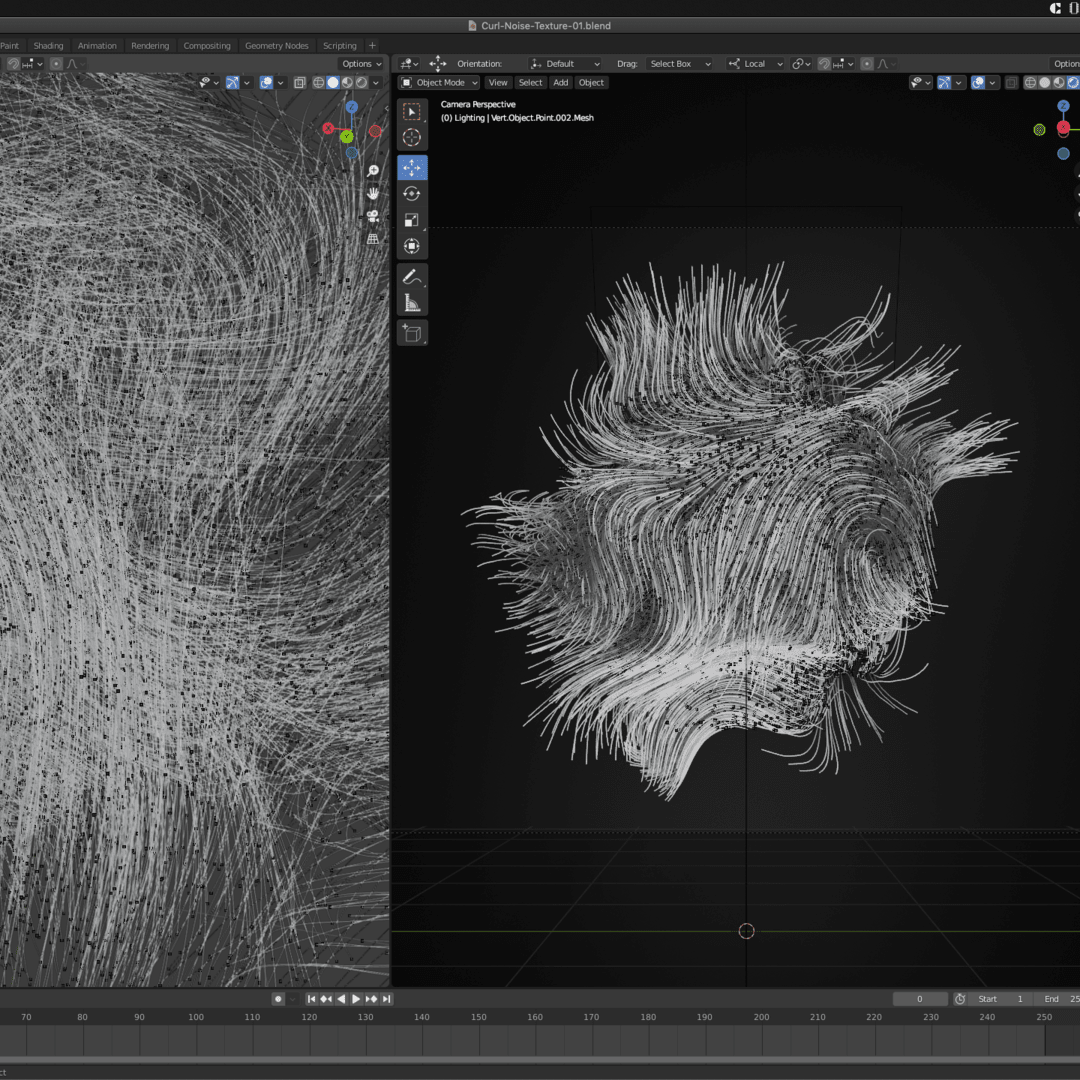Expand the Orientation Default dropdown
The width and height of the screenshot is (1080, 1080).
point(566,64)
